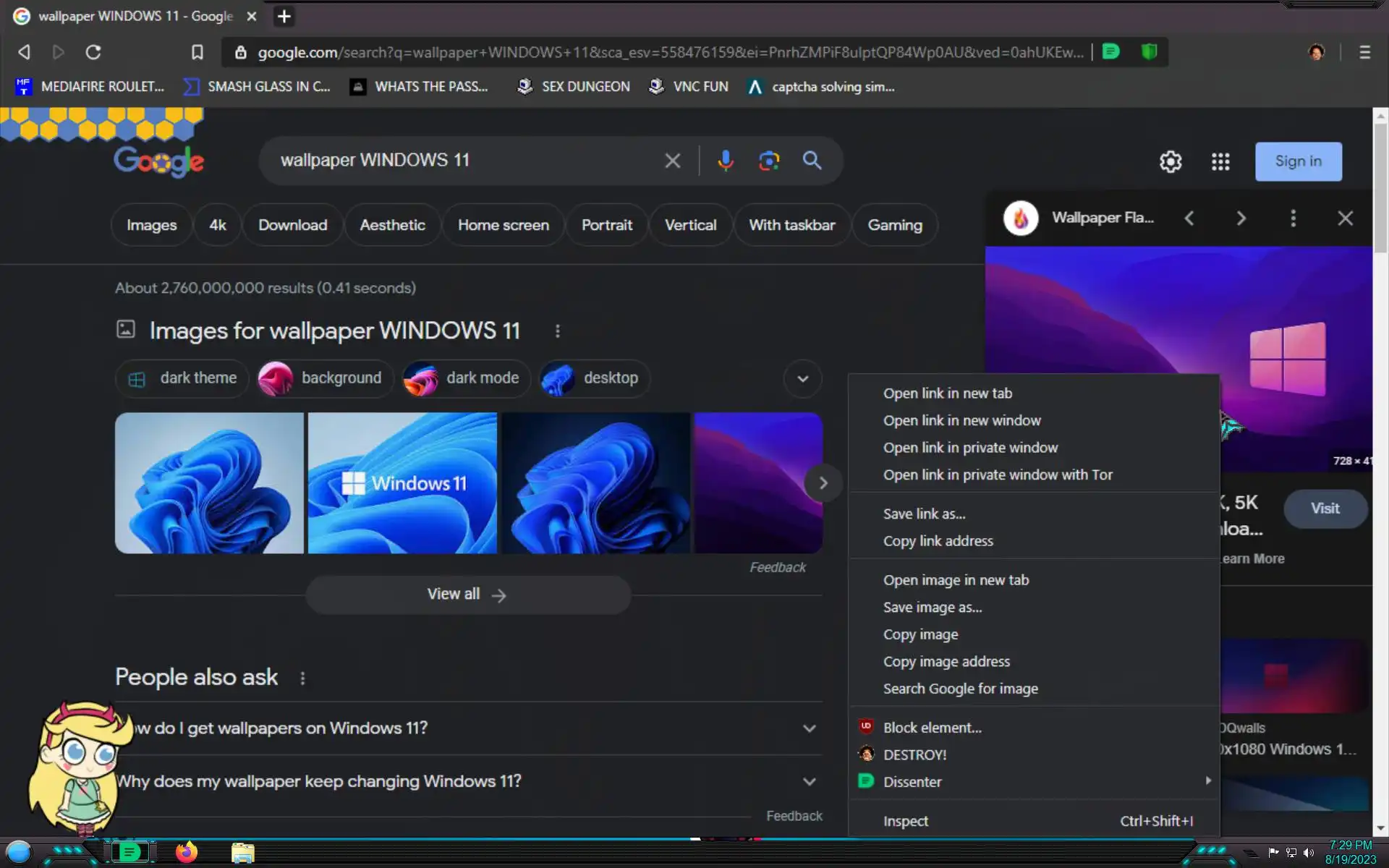Select 'Copy image address' context menu entry
This screenshot has width=1389, height=868.
coord(946,662)
